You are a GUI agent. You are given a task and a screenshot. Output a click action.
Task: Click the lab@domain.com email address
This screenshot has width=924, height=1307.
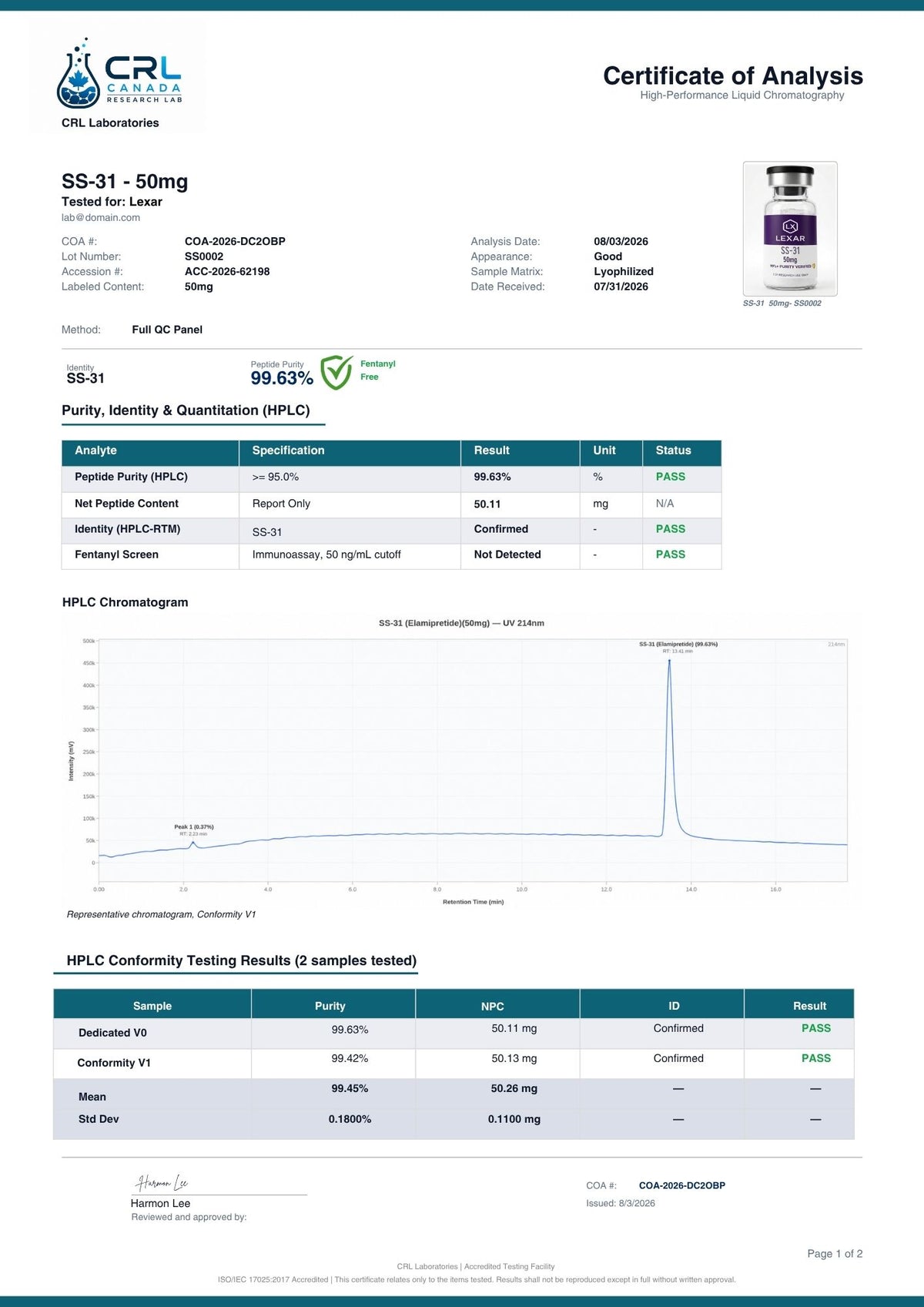pos(101,217)
